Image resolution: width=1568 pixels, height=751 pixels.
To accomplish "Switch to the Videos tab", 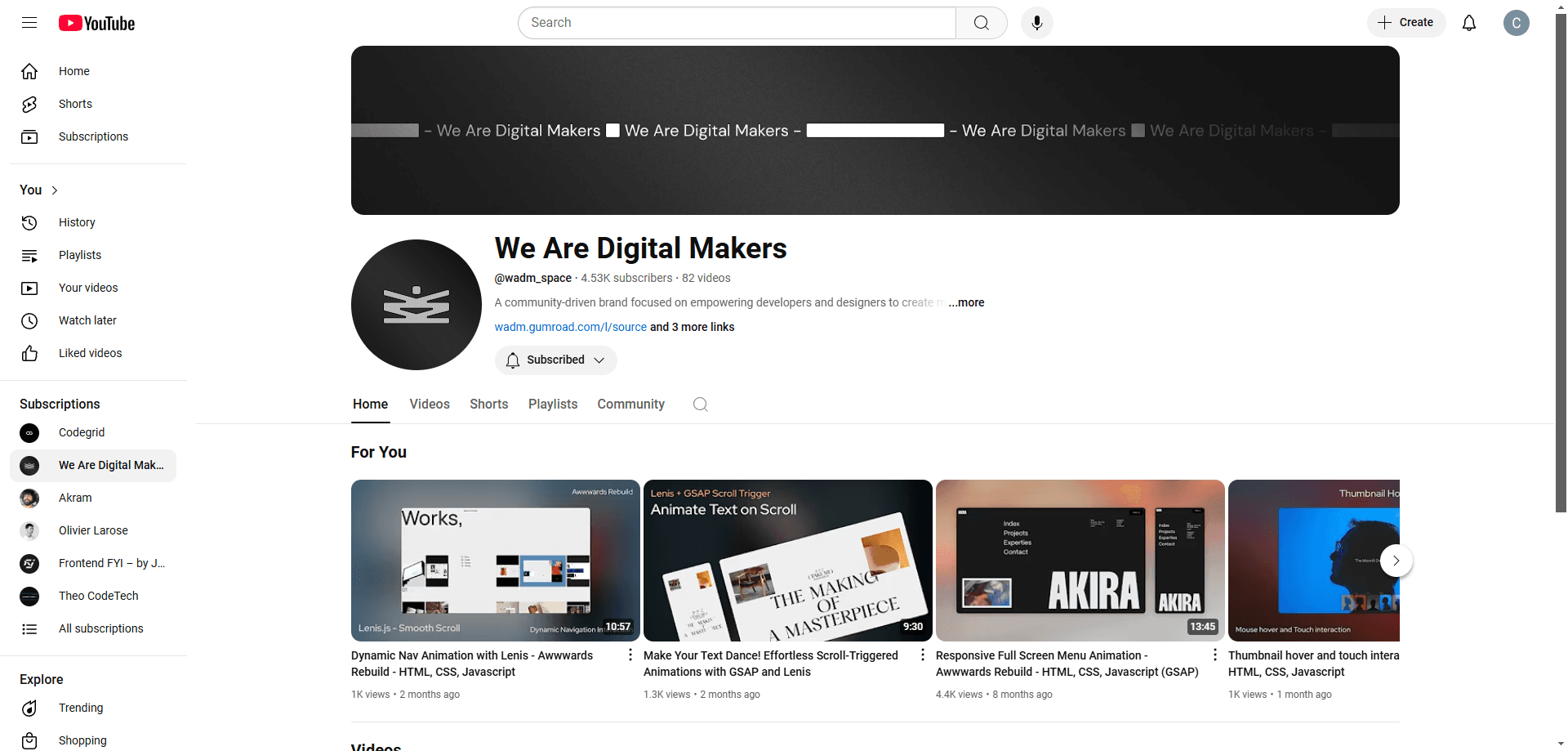I will (430, 405).
